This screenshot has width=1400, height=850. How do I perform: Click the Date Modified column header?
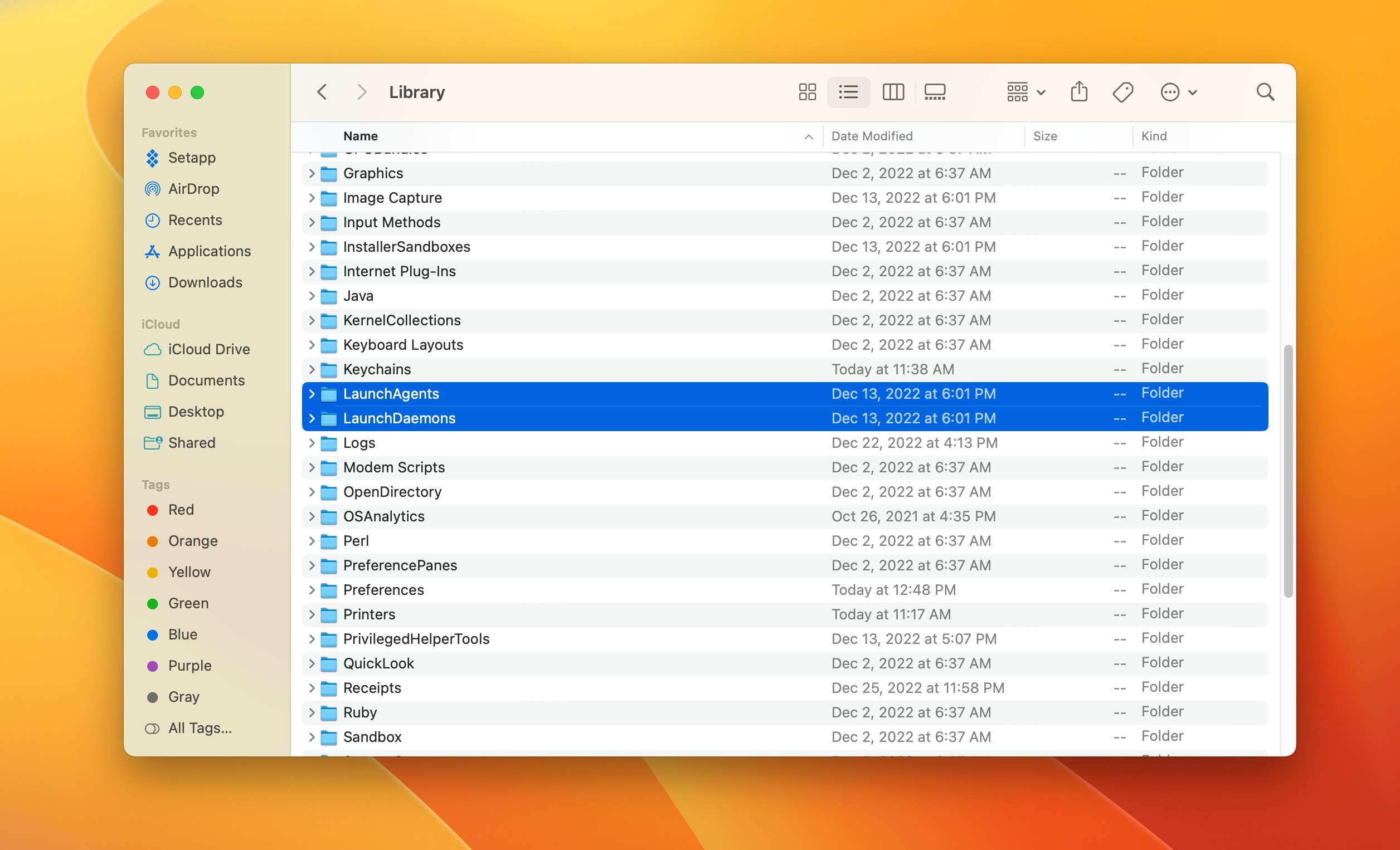[x=872, y=136]
